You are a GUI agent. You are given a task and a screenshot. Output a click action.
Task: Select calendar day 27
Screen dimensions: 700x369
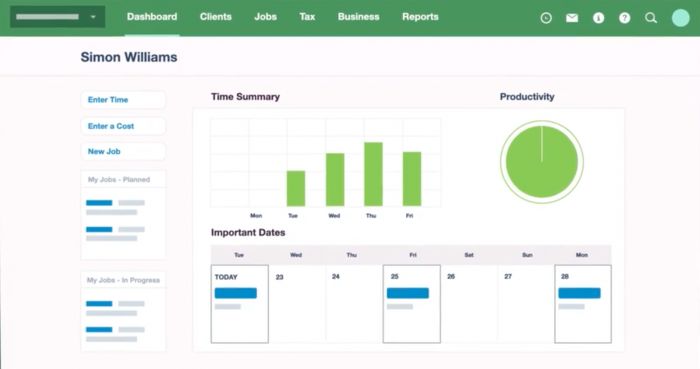click(x=526, y=304)
